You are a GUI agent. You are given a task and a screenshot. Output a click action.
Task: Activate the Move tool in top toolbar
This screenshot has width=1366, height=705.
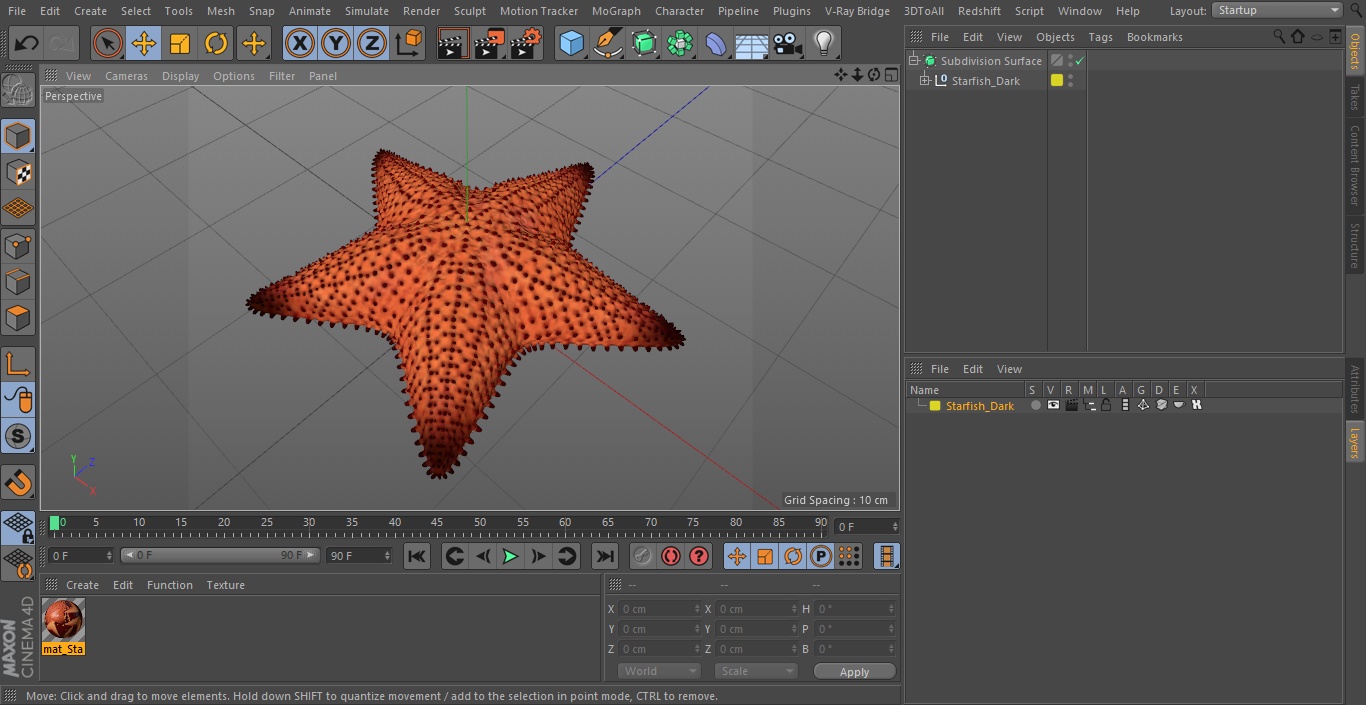143,43
